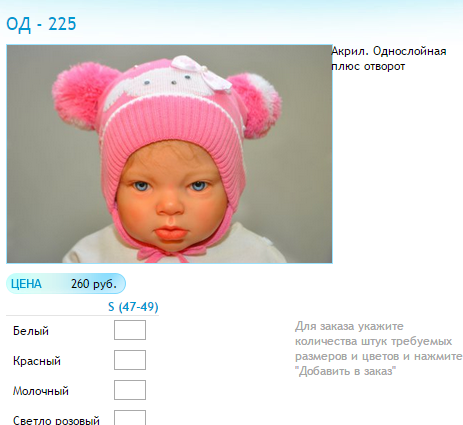463x425 pixels.
Task: Click the quantity field for Красный
Action: (130, 360)
